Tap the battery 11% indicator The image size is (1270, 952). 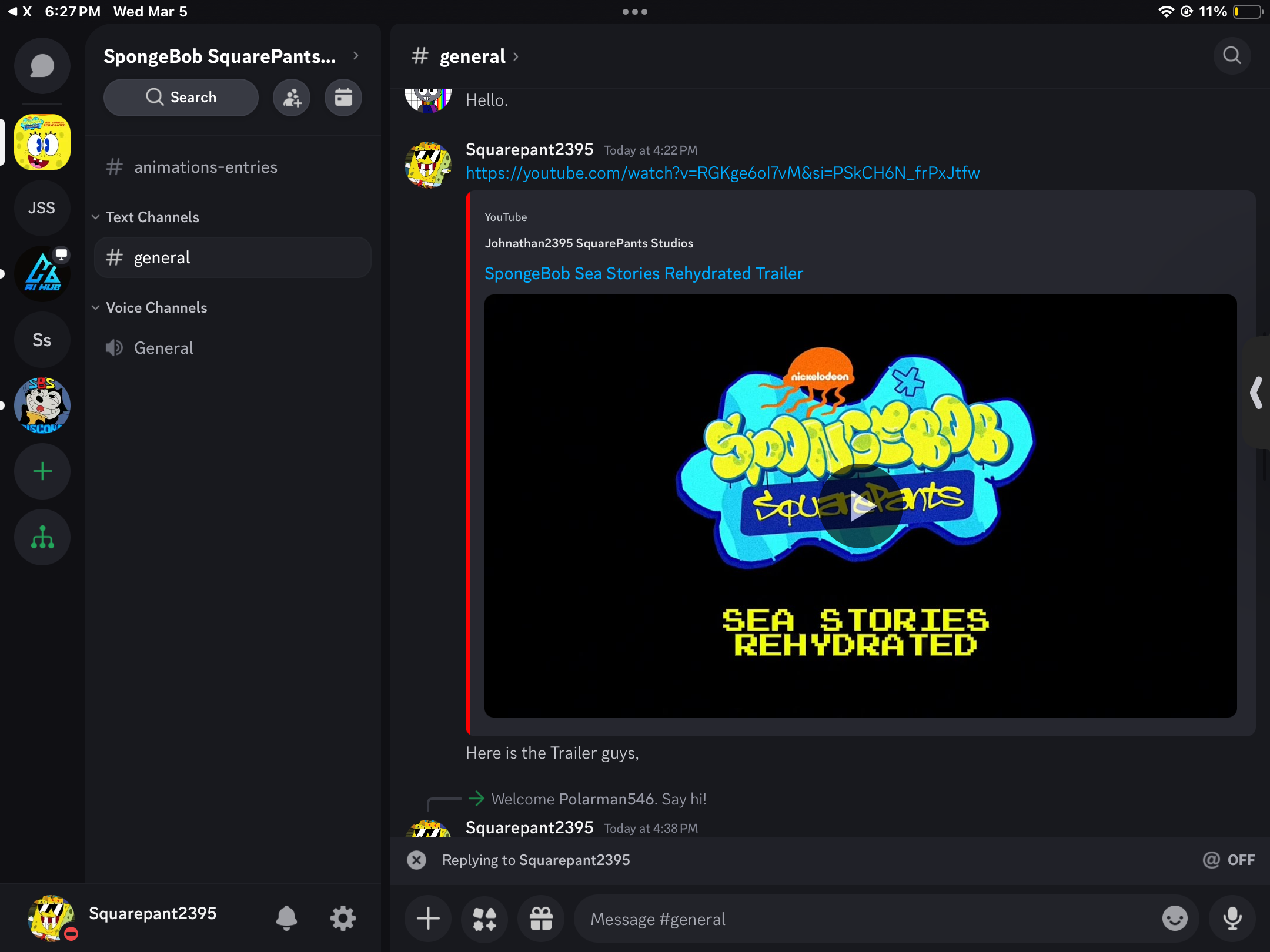1231,12
